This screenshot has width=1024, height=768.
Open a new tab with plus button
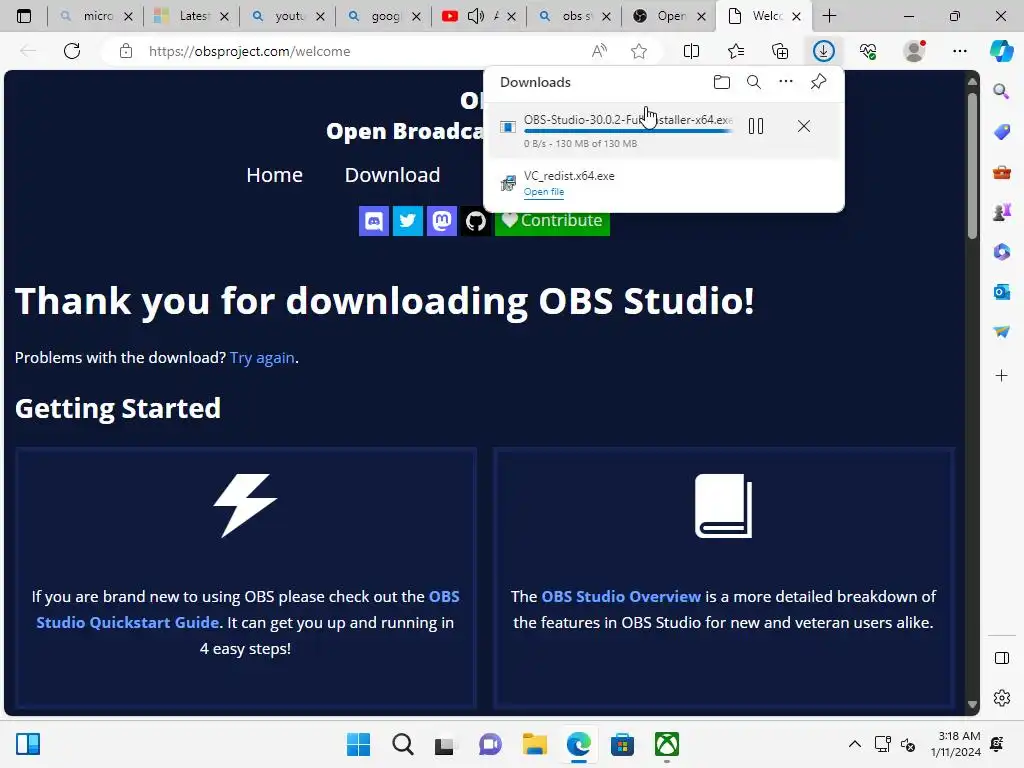pos(829,16)
